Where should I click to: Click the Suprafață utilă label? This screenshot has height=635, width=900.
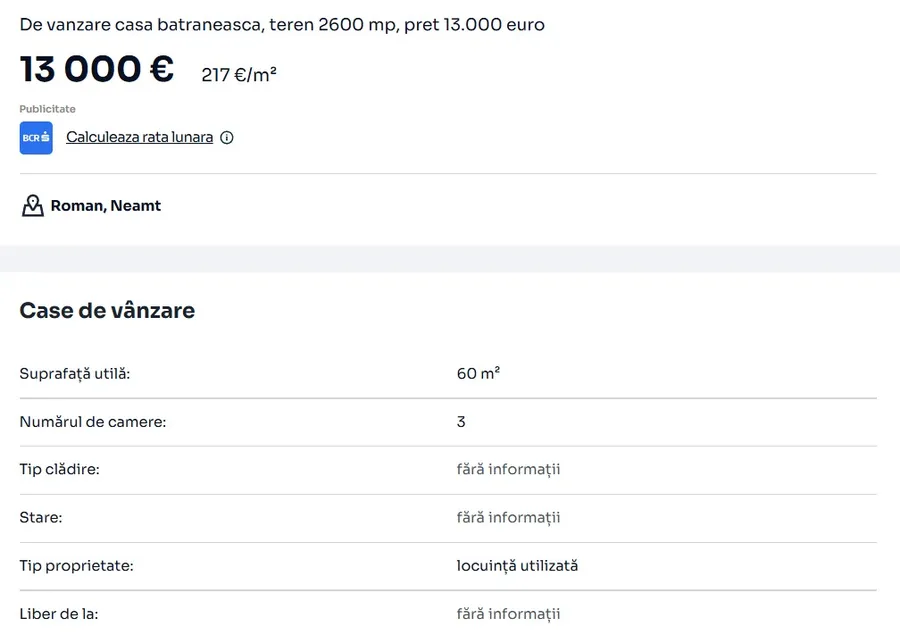pyautogui.click(x=75, y=374)
